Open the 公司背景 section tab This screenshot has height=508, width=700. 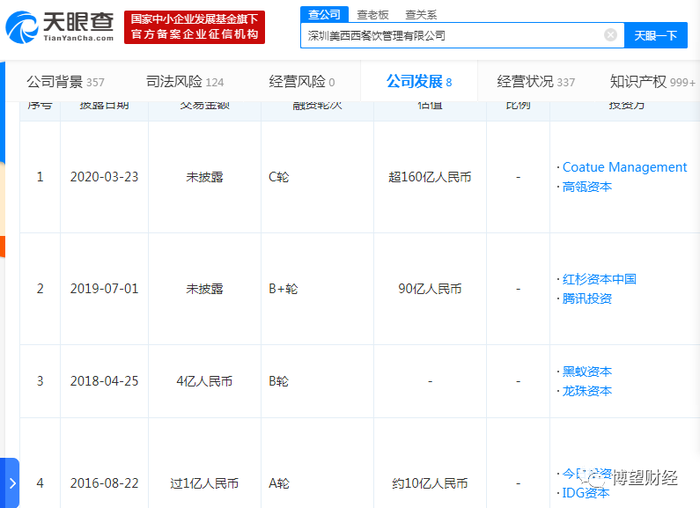point(65,82)
